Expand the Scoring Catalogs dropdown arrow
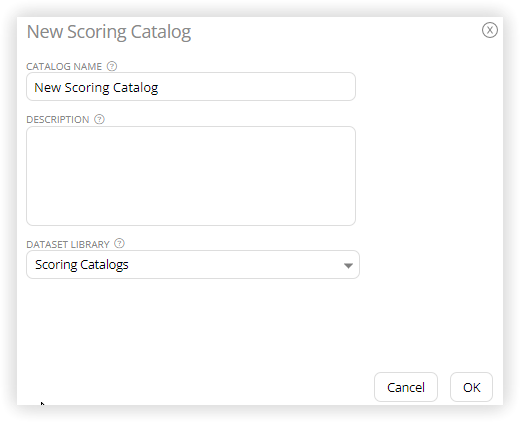 [x=348, y=266]
